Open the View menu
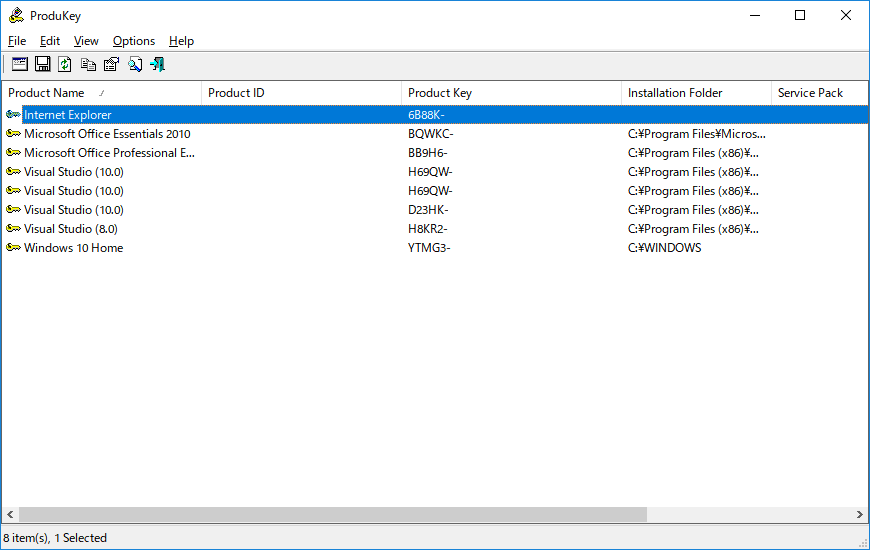The width and height of the screenshot is (870, 550). pos(86,41)
